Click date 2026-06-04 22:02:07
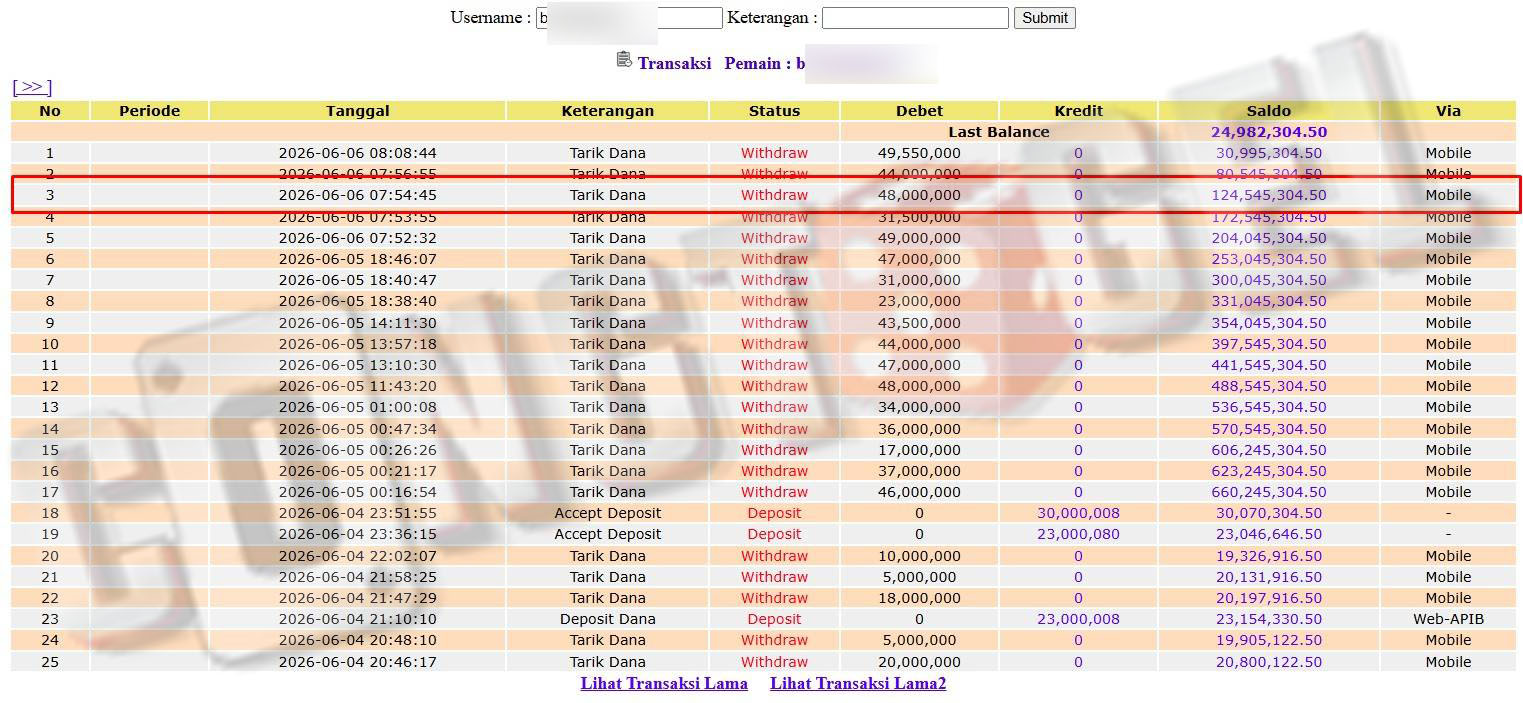1523x703 pixels. 358,556
